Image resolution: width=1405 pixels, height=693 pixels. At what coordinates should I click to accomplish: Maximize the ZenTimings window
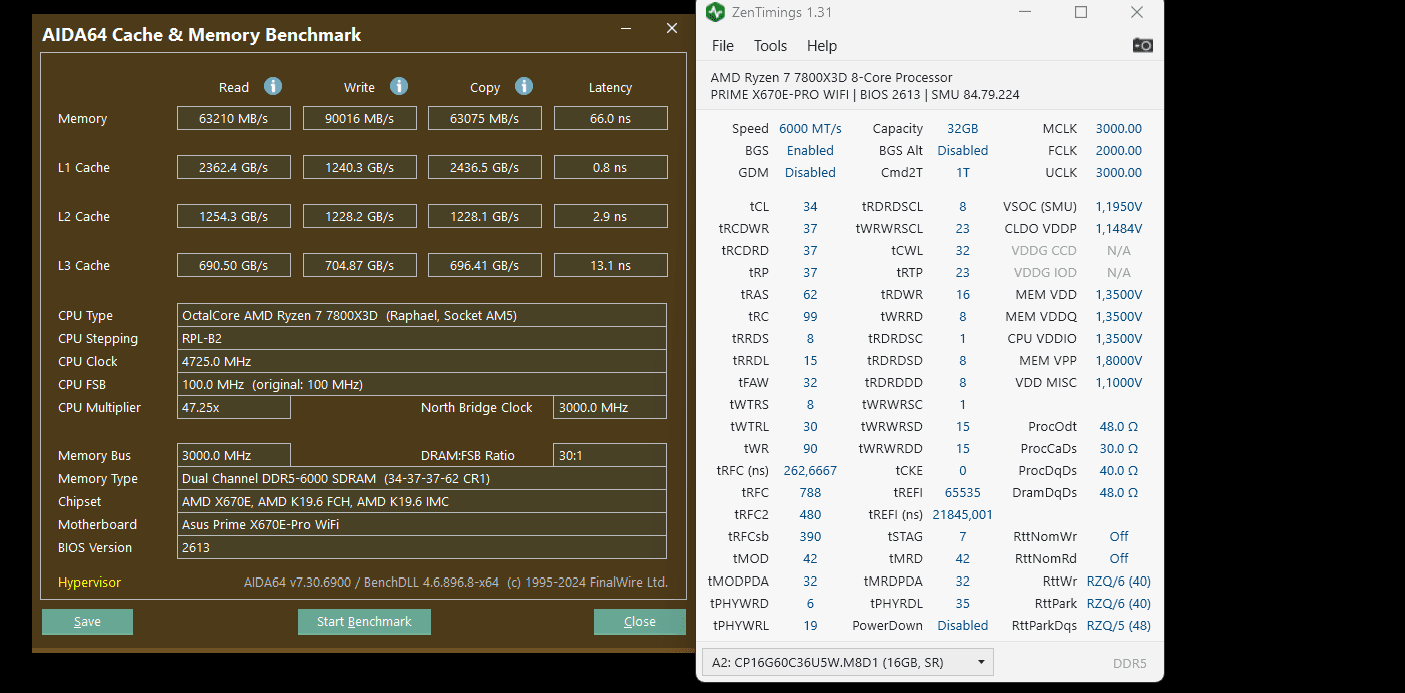click(x=1081, y=12)
